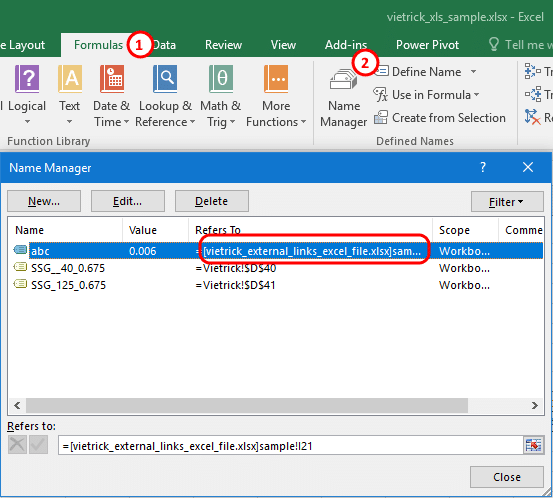Switch to the Data tab
The image size is (553, 498).
tap(164, 45)
